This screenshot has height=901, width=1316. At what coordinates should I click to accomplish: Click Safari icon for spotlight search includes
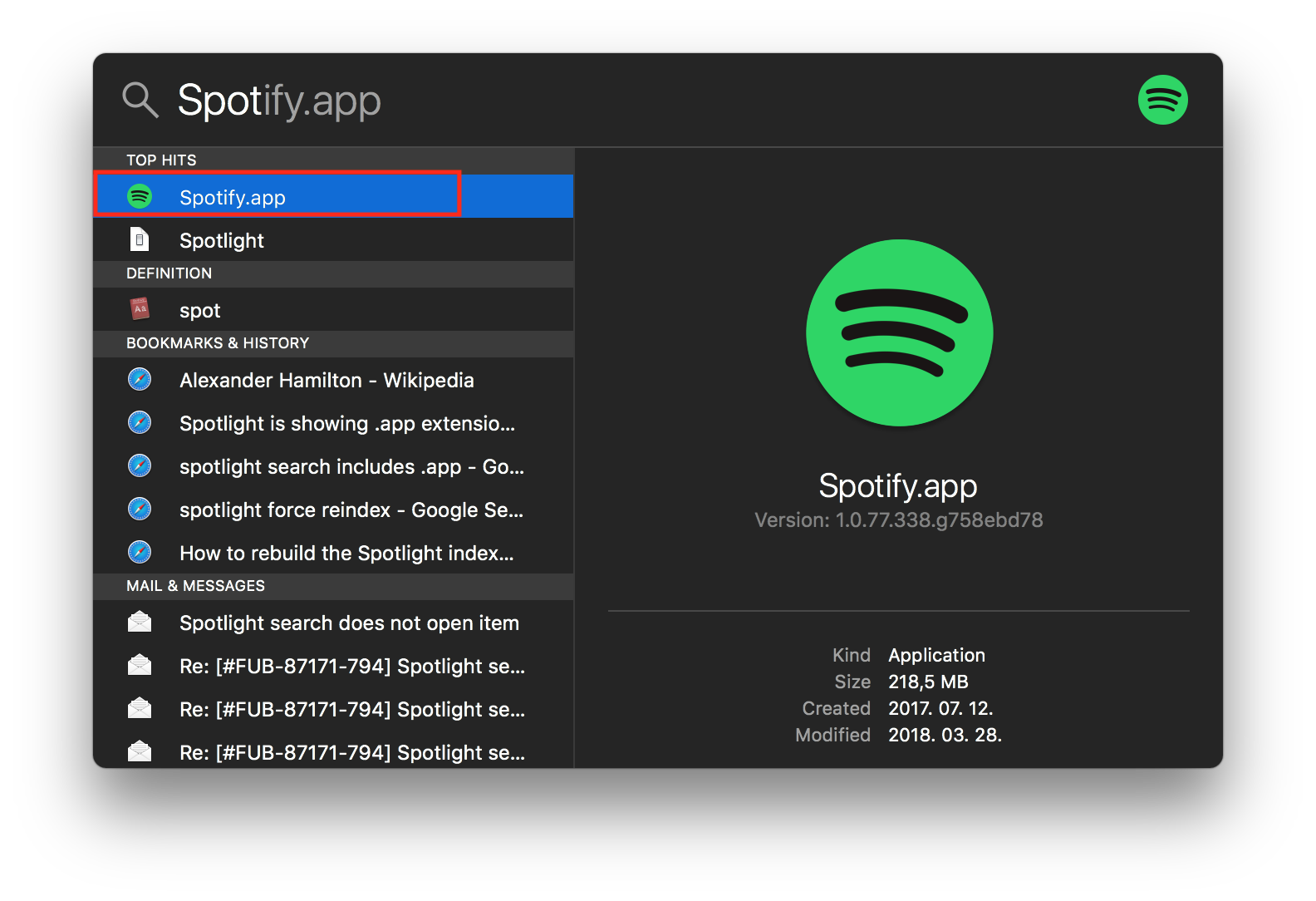click(140, 465)
